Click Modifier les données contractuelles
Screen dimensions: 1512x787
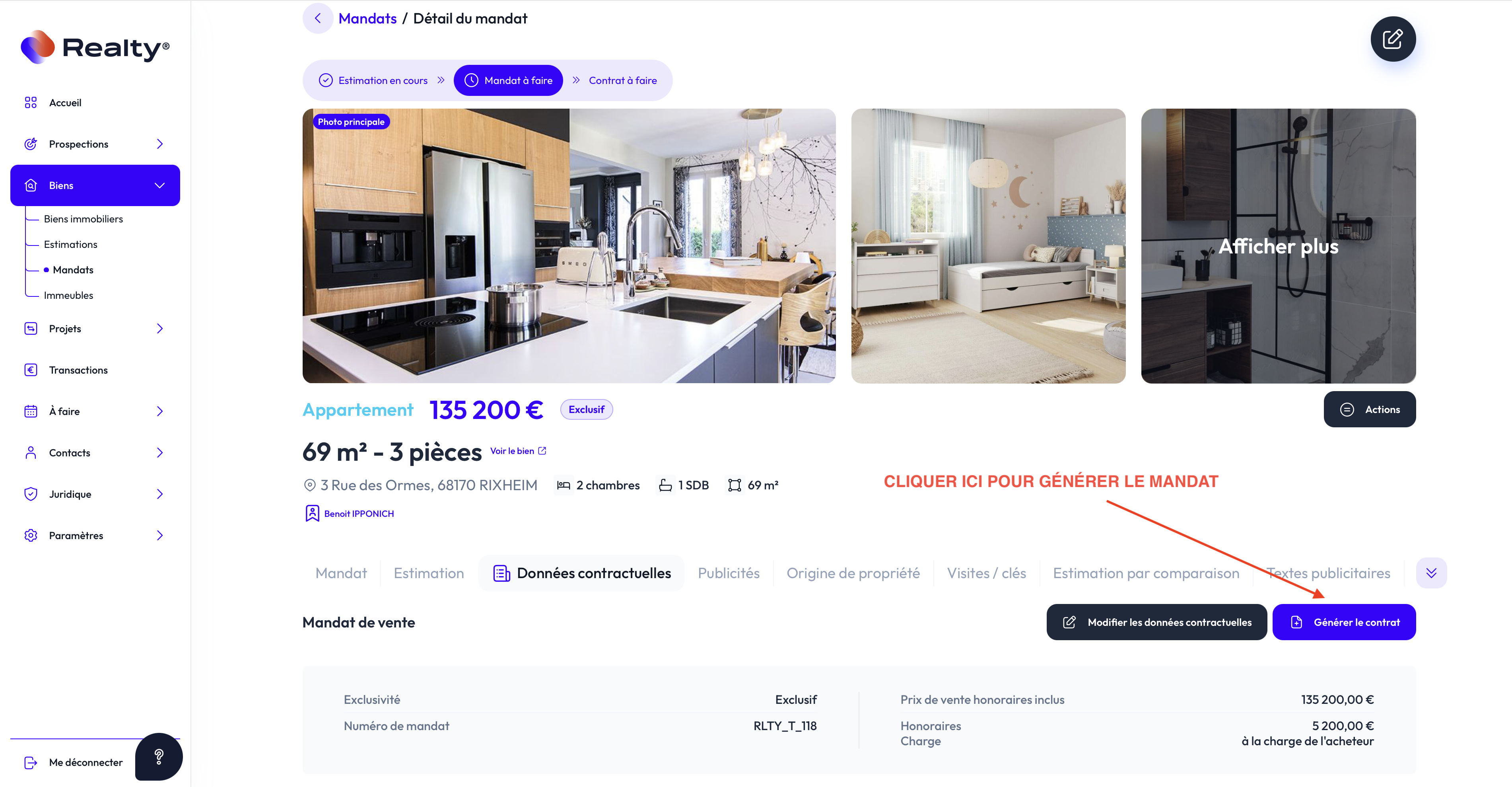point(1156,622)
